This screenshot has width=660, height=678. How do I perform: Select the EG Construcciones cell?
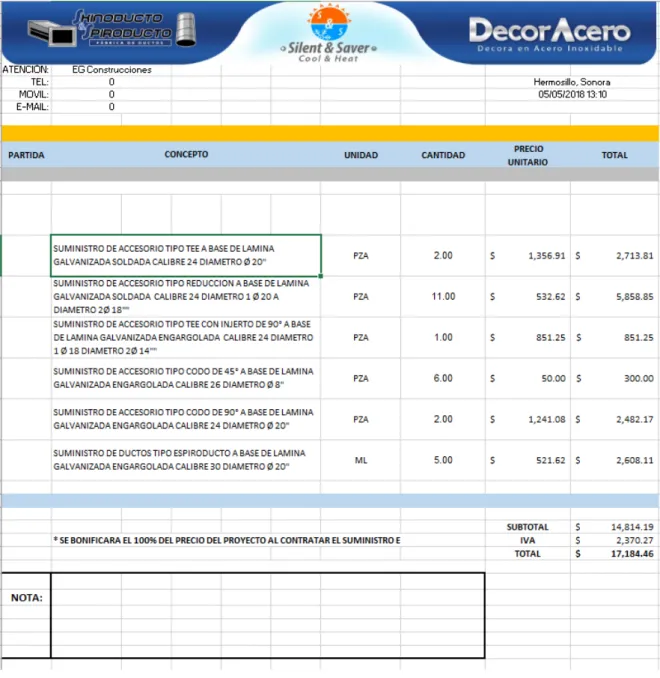(112, 70)
